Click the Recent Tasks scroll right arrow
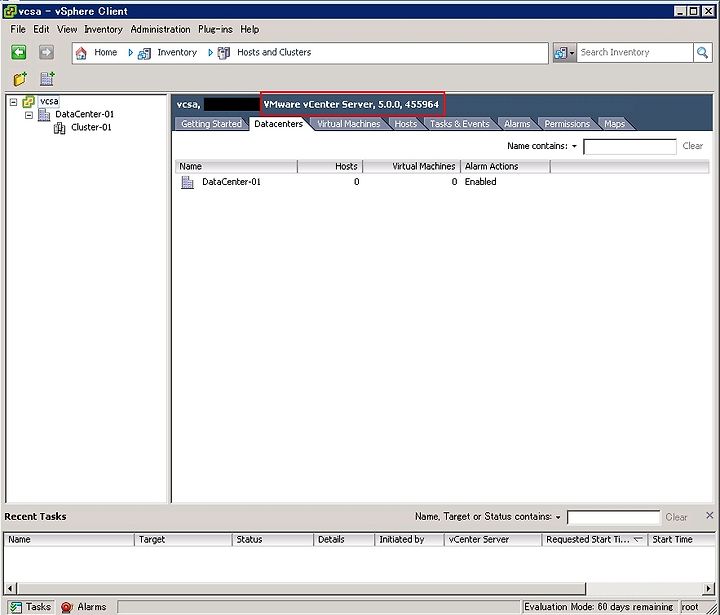This screenshot has height=615, width=720. (708, 588)
